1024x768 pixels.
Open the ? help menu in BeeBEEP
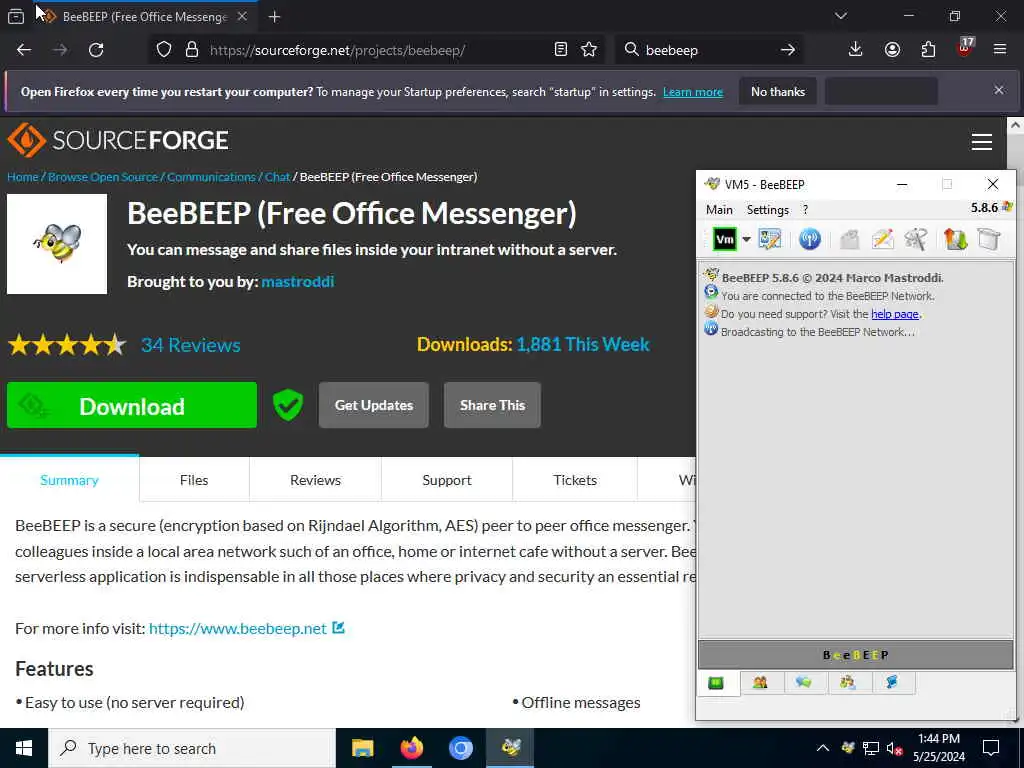pos(805,210)
